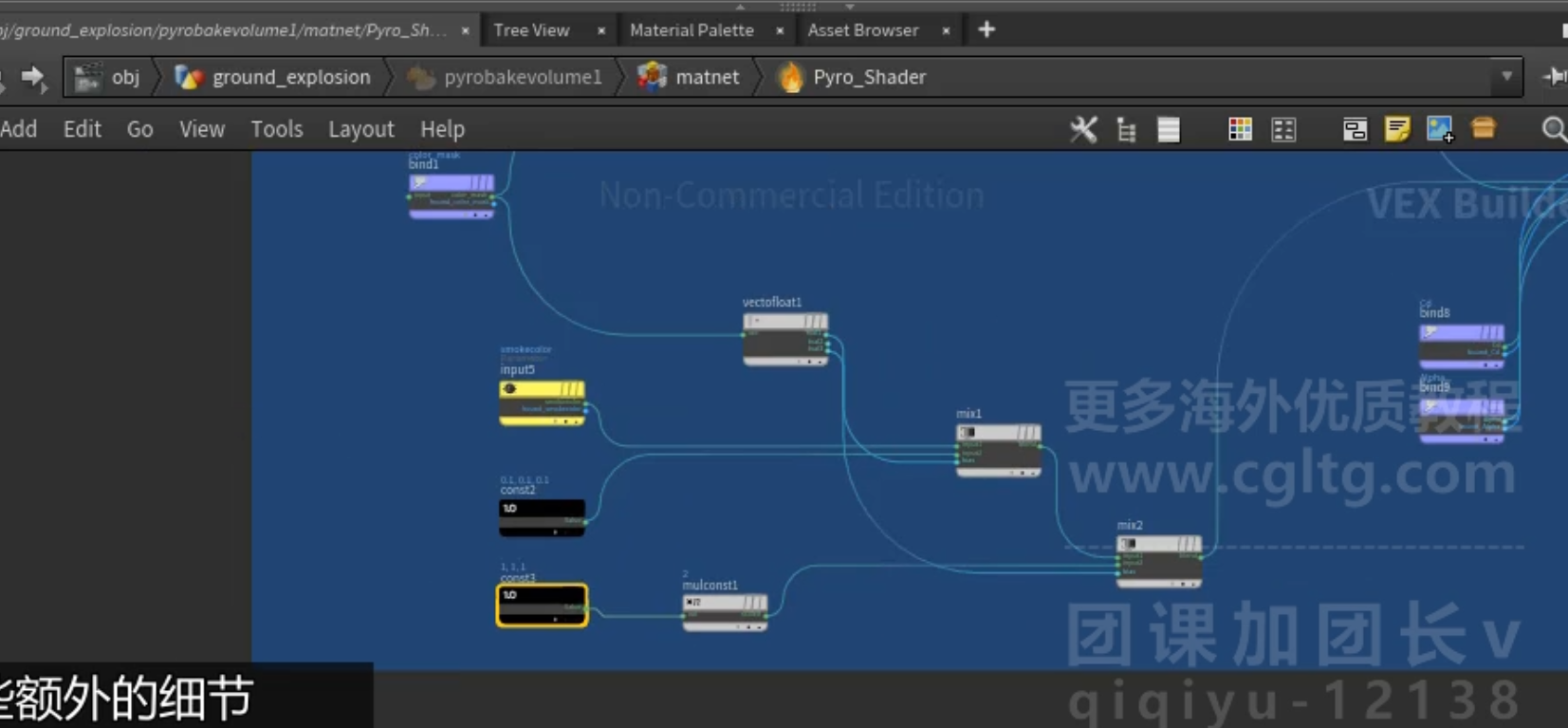Image resolution: width=1568 pixels, height=728 pixels.
Task: Click Pyro_Shader in the path bar
Action: [869, 77]
